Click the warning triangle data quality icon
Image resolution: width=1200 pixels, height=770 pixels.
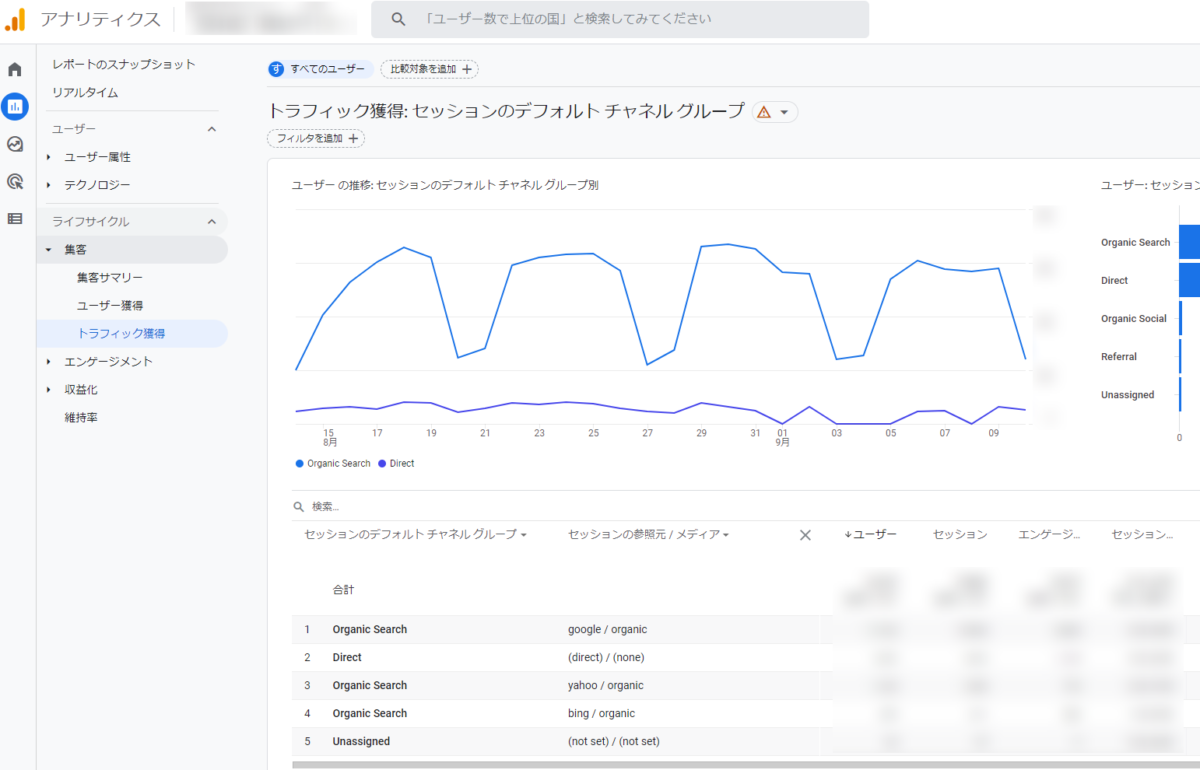(764, 112)
